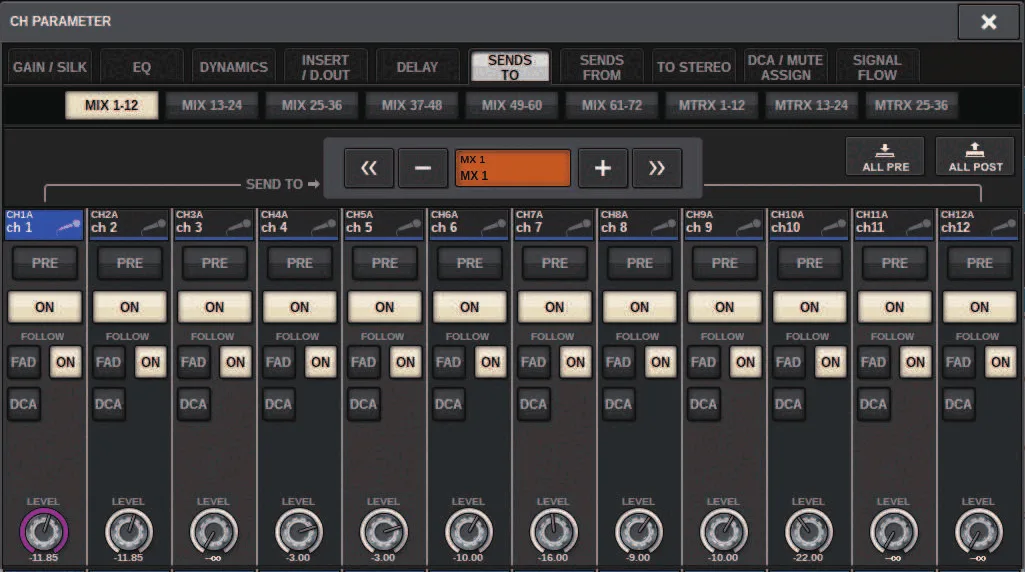
Task: Turn off send ON for ch 8
Action: (639, 307)
